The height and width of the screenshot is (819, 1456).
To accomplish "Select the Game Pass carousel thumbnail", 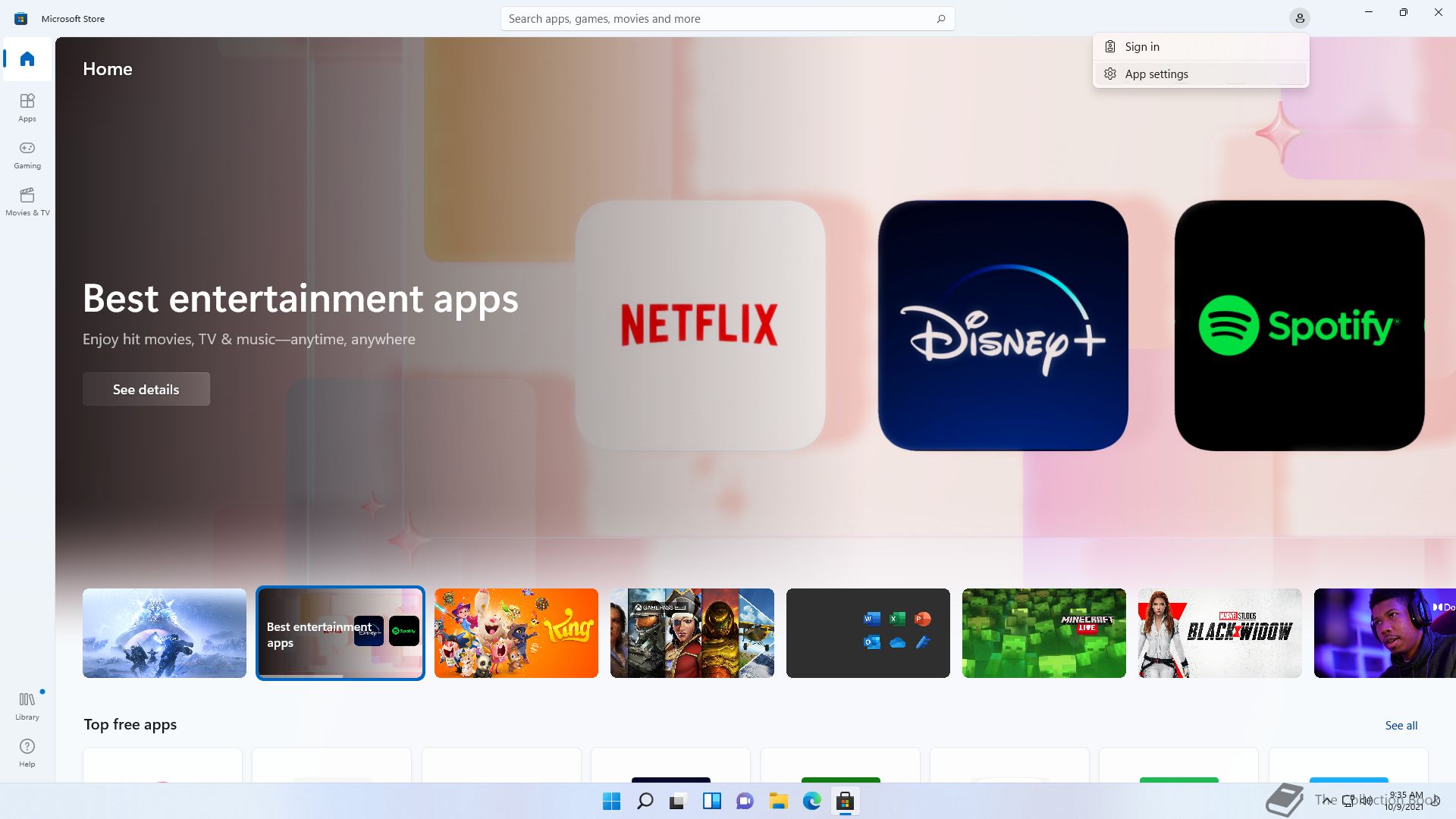I will coord(692,633).
